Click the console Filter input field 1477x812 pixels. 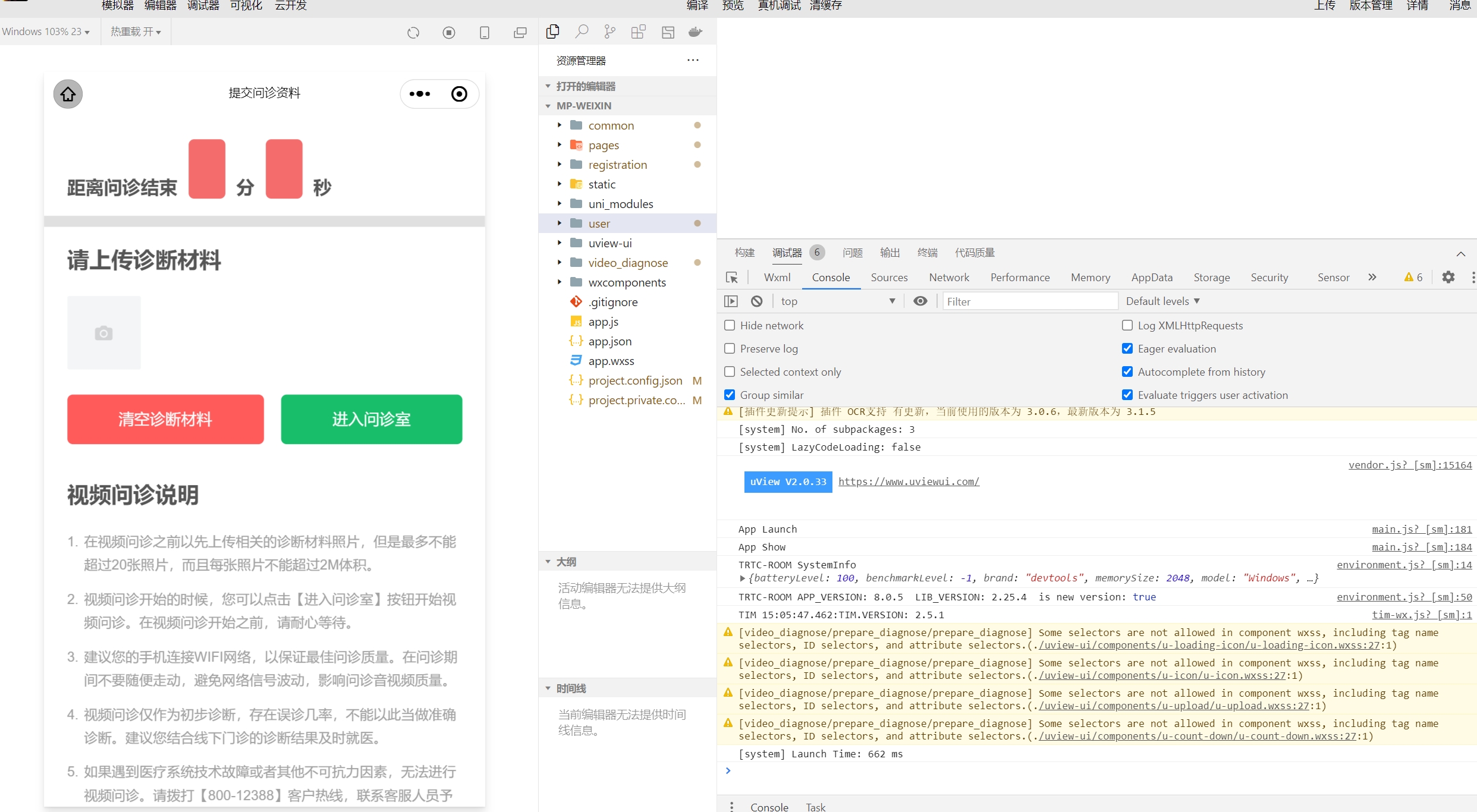pos(1029,301)
